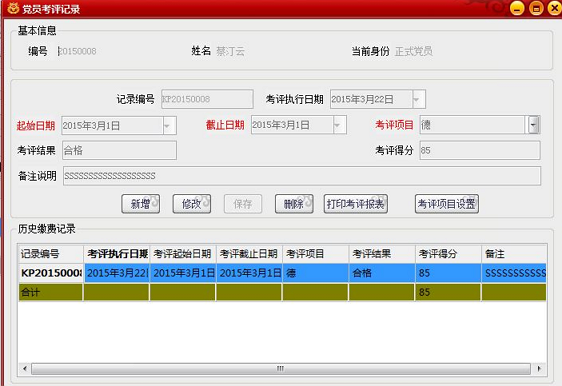This screenshot has width=562, height=386.
Task: Click the 新增 button
Action: [x=140, y=204]
